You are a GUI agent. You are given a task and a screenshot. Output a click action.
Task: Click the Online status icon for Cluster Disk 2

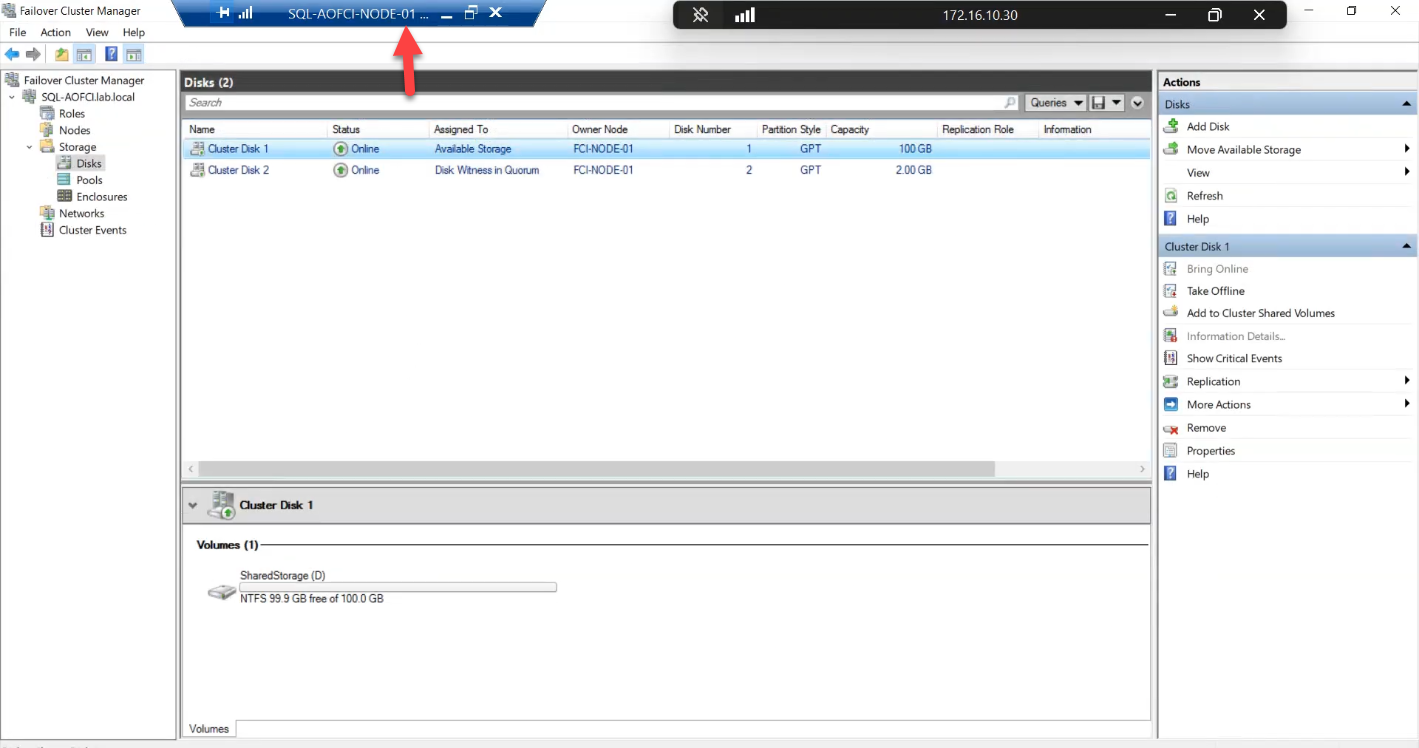(x=341, y=170)
